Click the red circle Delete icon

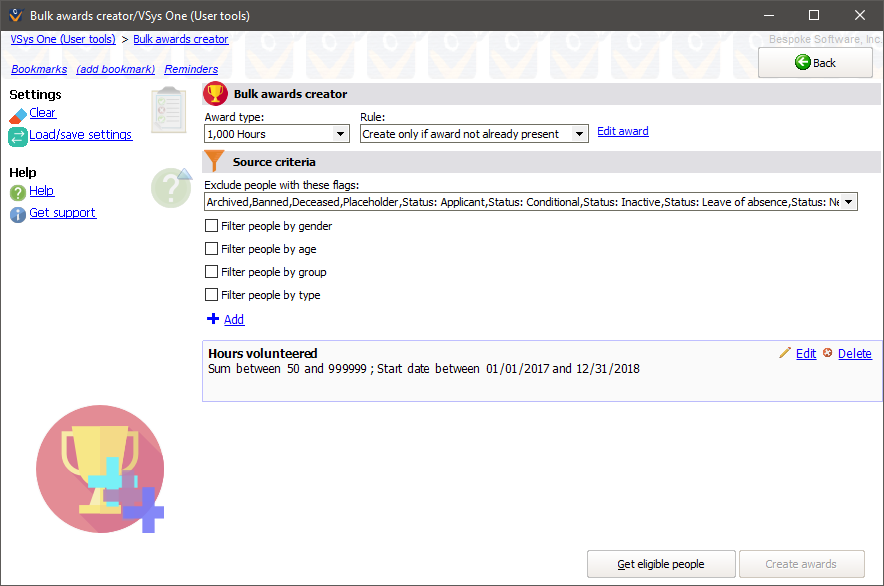click(x=827, y=353)
